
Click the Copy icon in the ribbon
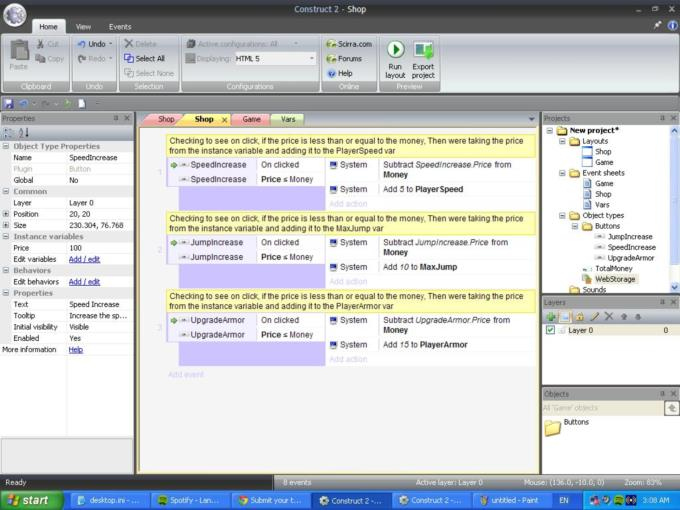[x=40, y=58]
